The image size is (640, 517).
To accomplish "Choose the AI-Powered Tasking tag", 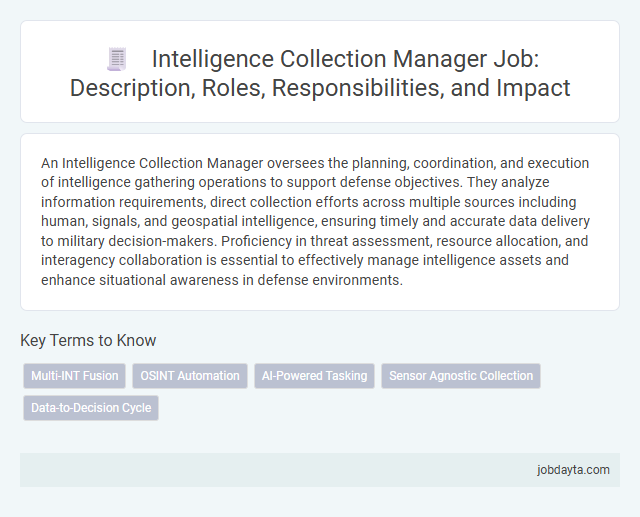I will tap(314, 376).
